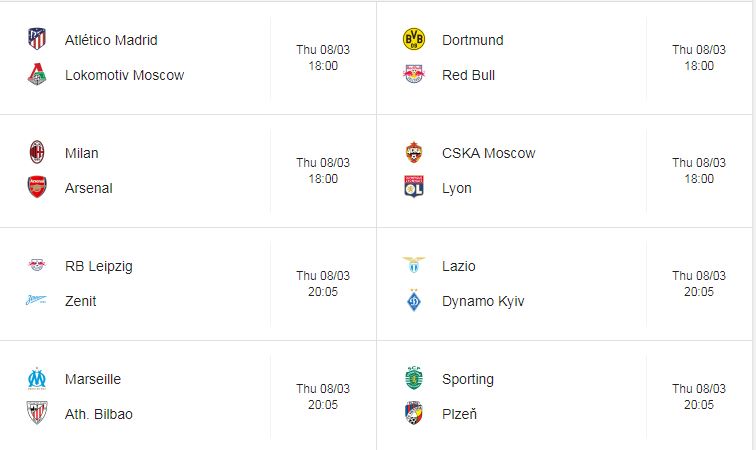The width and height of the screenshot is (756, 450).
Task: Click the Dynamo Kyiv crest
Action: pos(414,301)
